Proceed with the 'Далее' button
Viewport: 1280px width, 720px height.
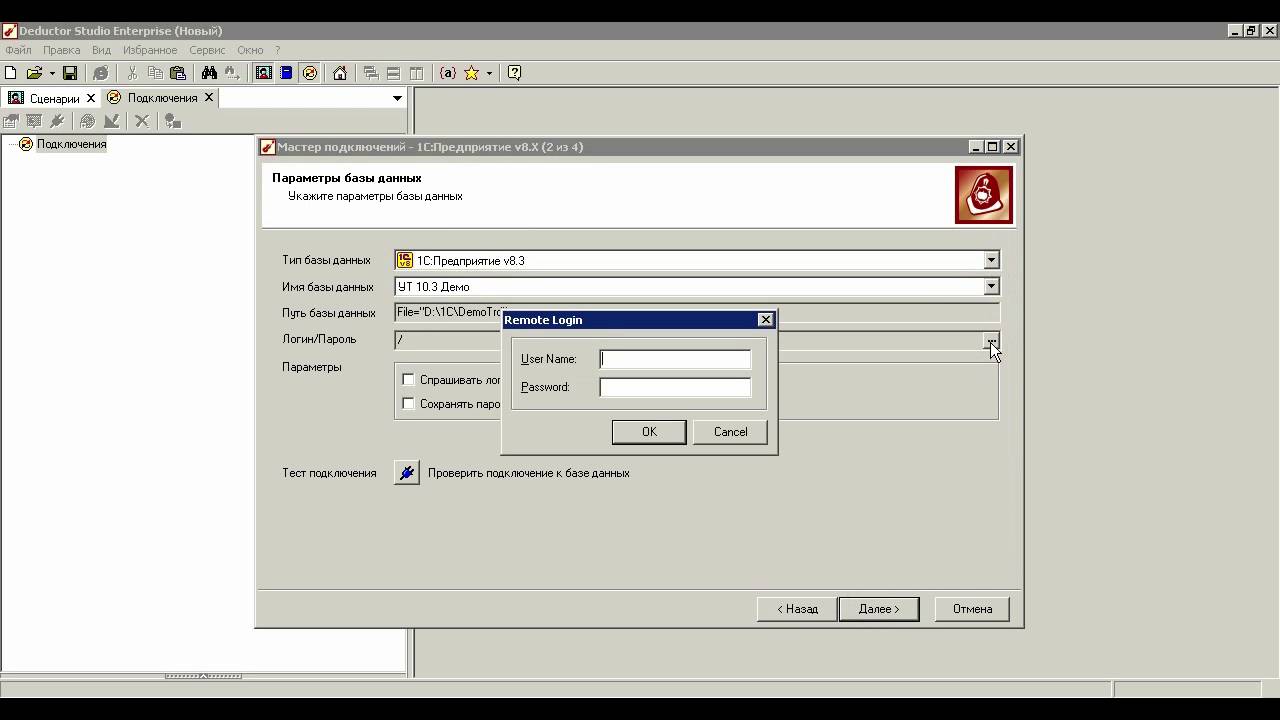tap(879, 609)
